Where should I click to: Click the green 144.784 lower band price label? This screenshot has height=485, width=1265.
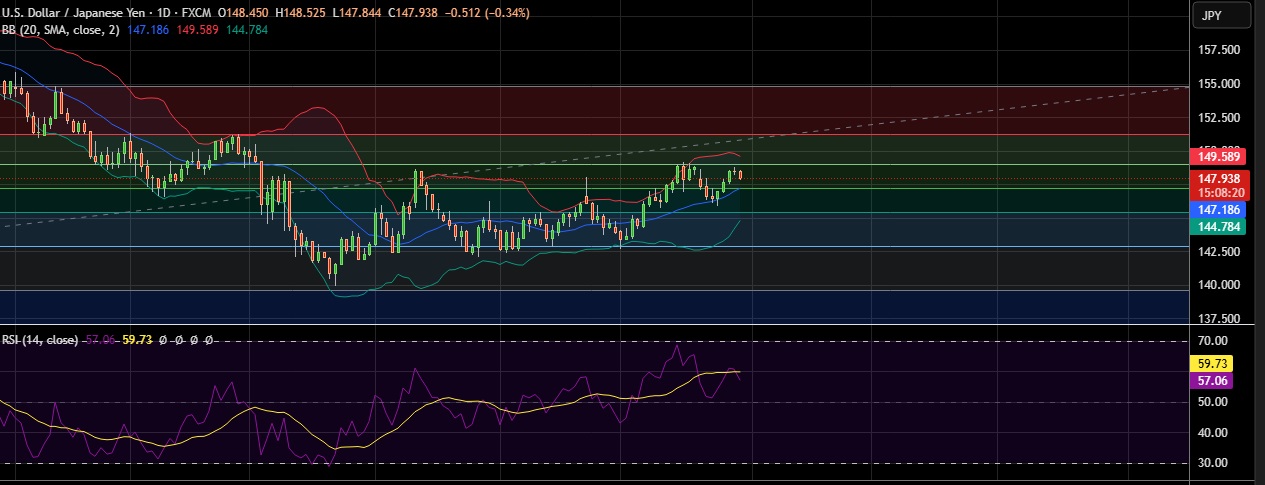tap(1219, 227)
